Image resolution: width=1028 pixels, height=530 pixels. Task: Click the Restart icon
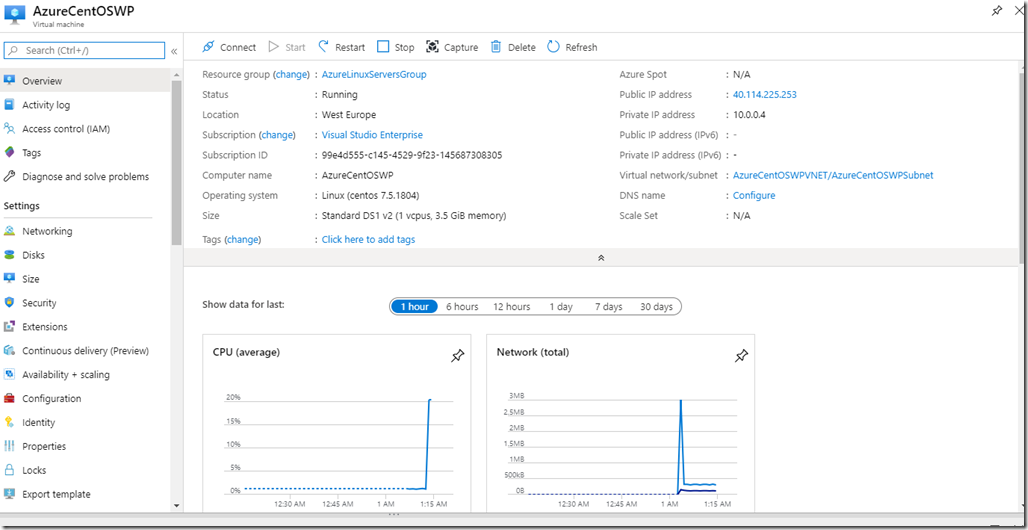[x=324, y=47]
